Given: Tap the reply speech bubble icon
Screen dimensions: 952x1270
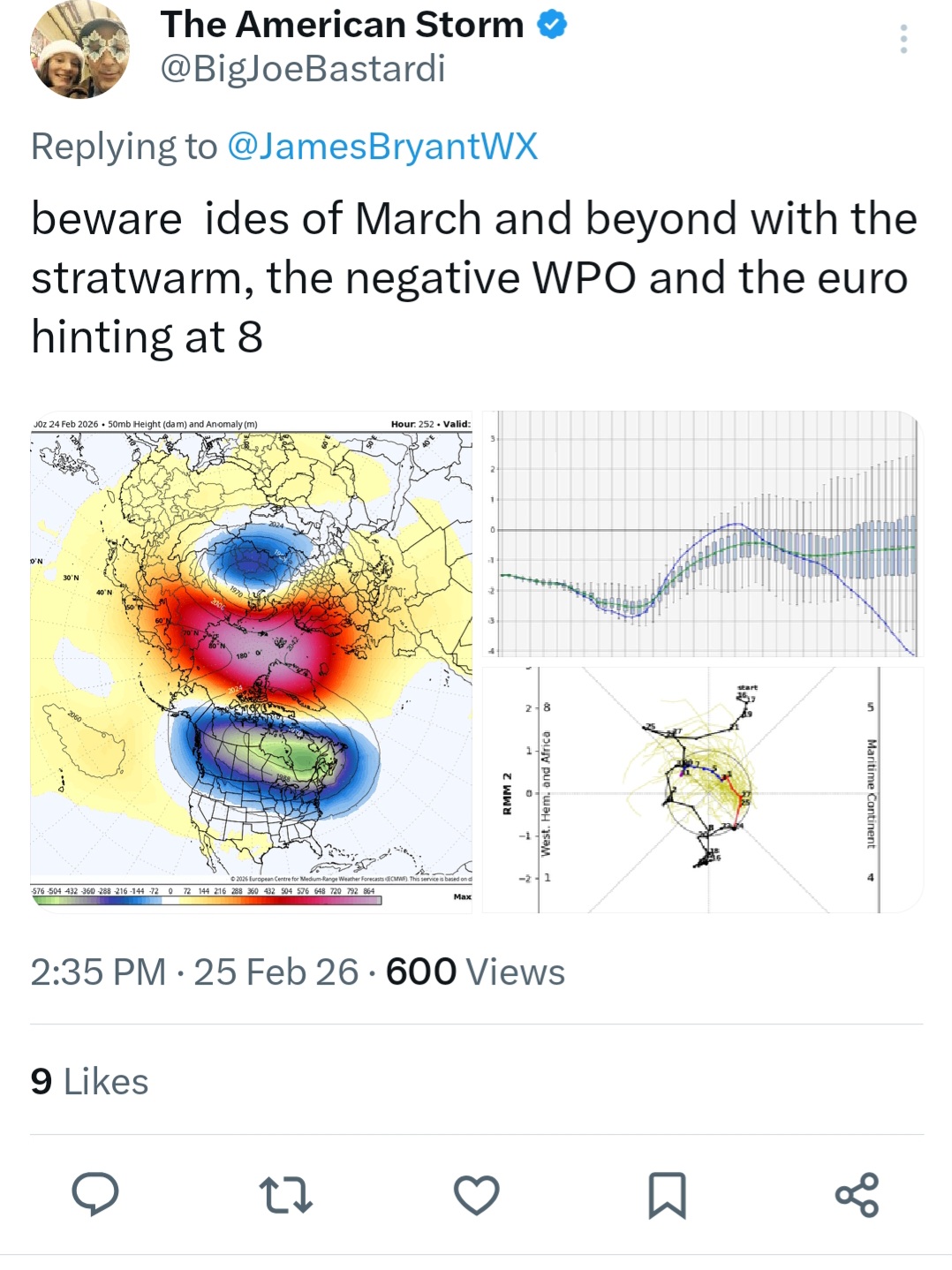Looking at the screenshot, I should pos(95,1194).
